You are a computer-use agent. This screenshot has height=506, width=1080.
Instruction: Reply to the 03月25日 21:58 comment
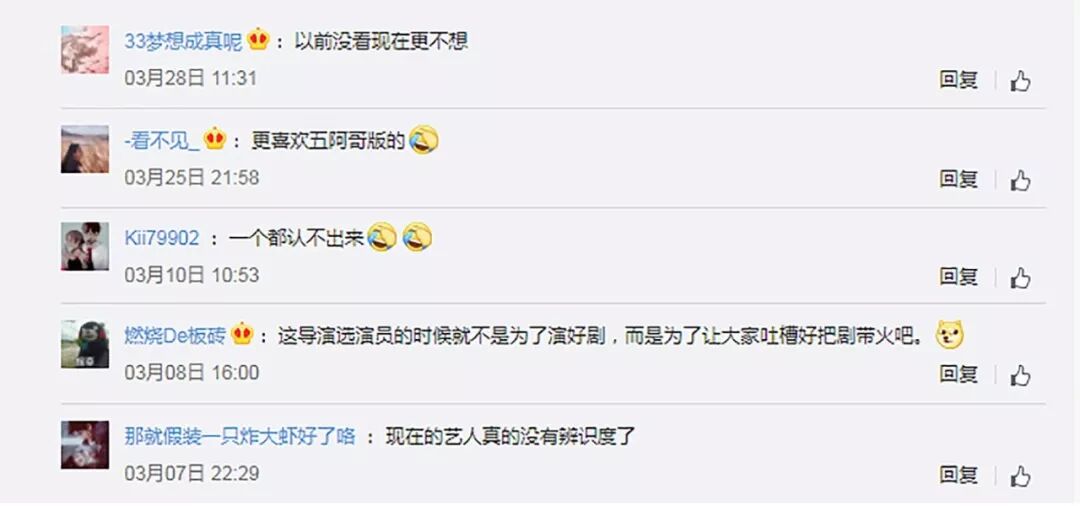(959, 179)
